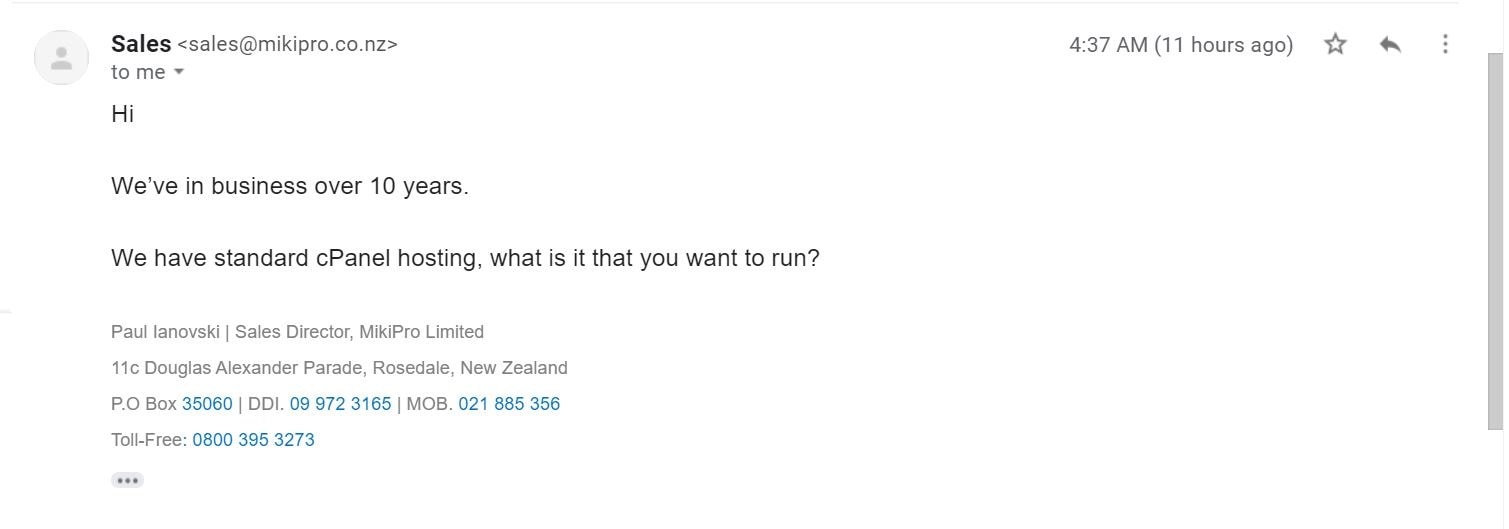Image resolution: width=1509 pixels, height=529 pixels.
Task: Star this email from Sales
Action: (x=1335, y=44)
